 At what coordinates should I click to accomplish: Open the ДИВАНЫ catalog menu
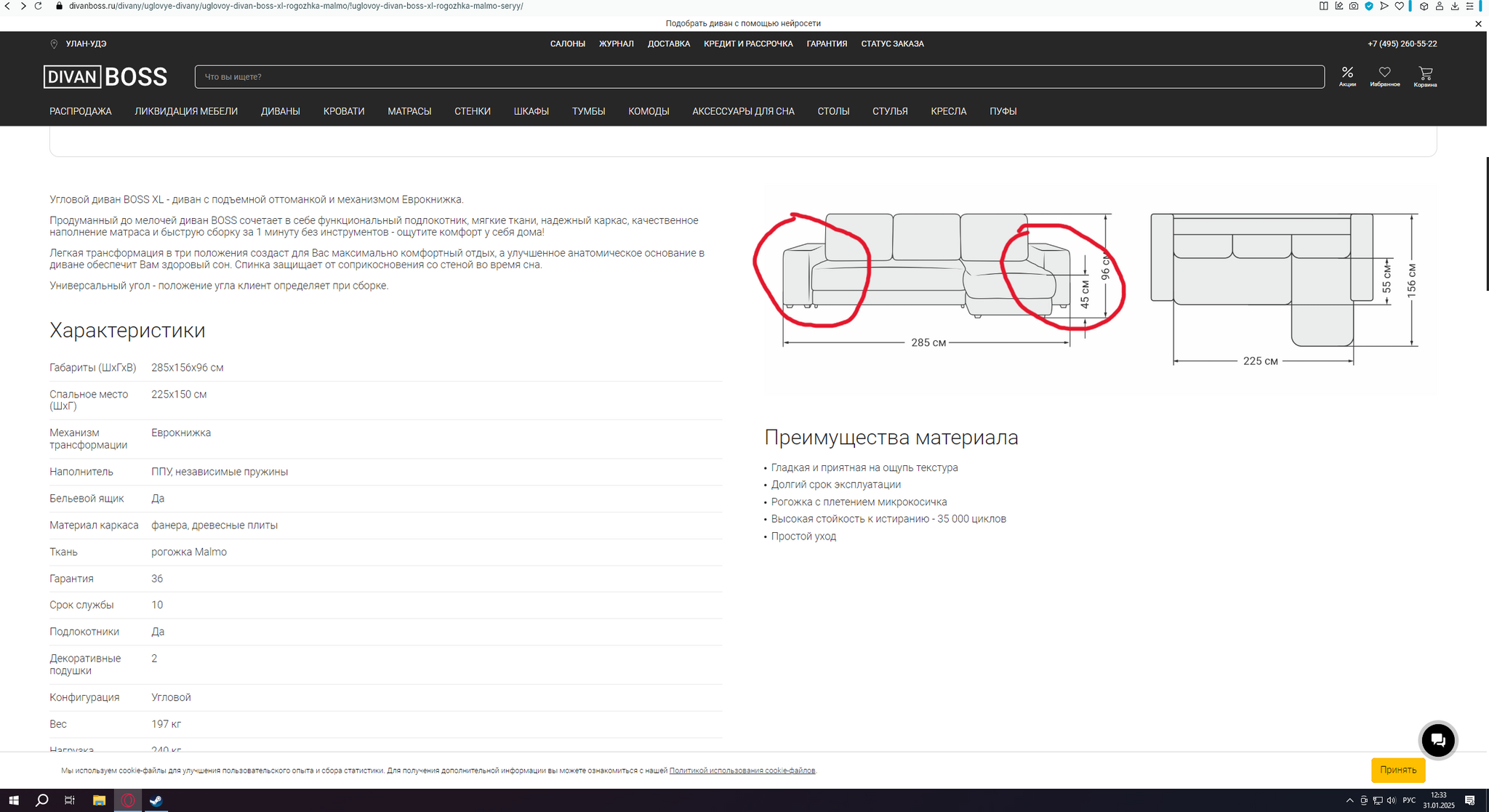[x=280, y=111]
